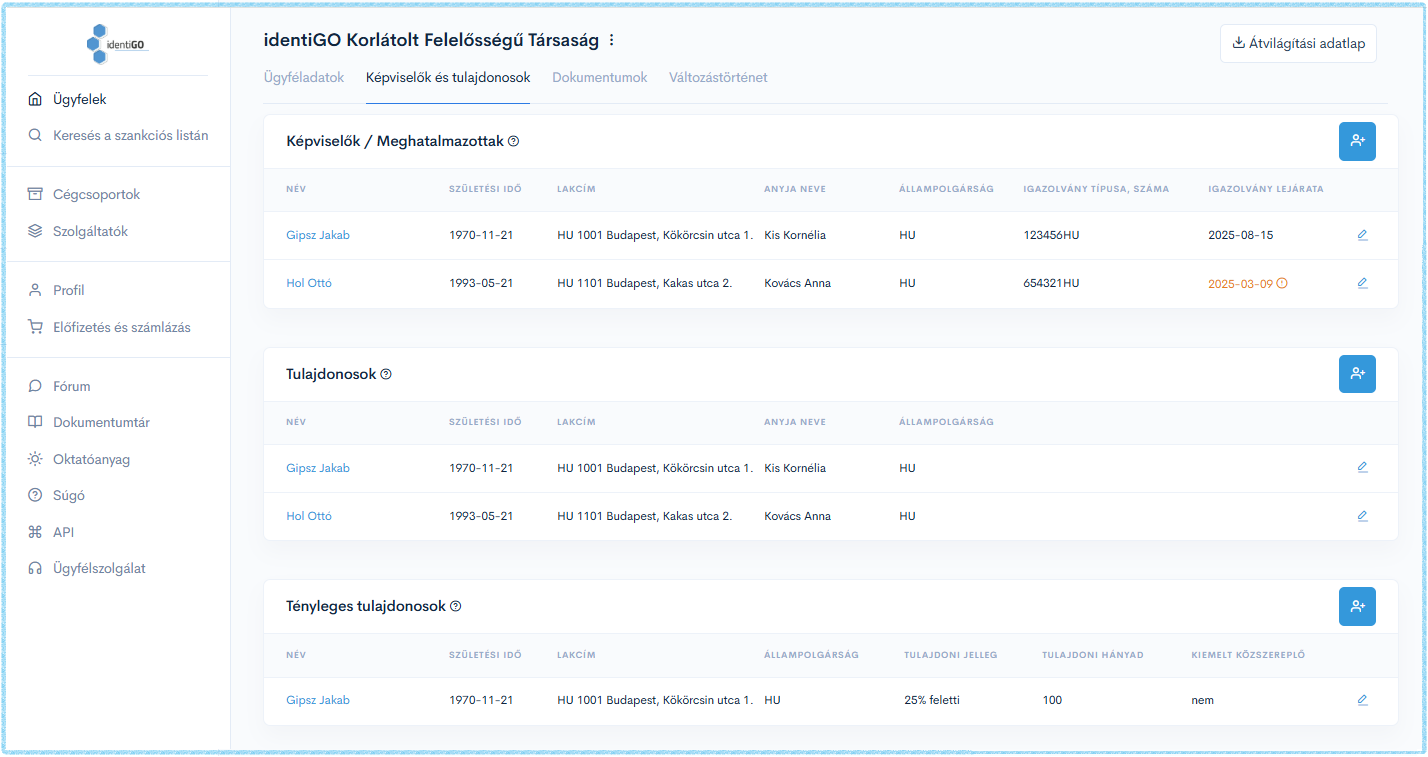1428x757 pixels.
Task: Click the headset icon beside Ügyfélszolgálat
Action: 35,568
